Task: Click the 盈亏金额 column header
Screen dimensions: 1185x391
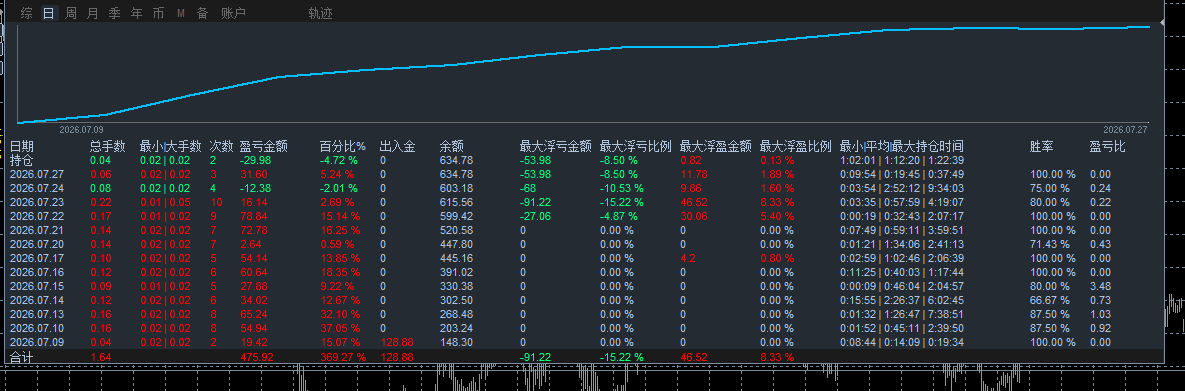Action: point(264,146)
